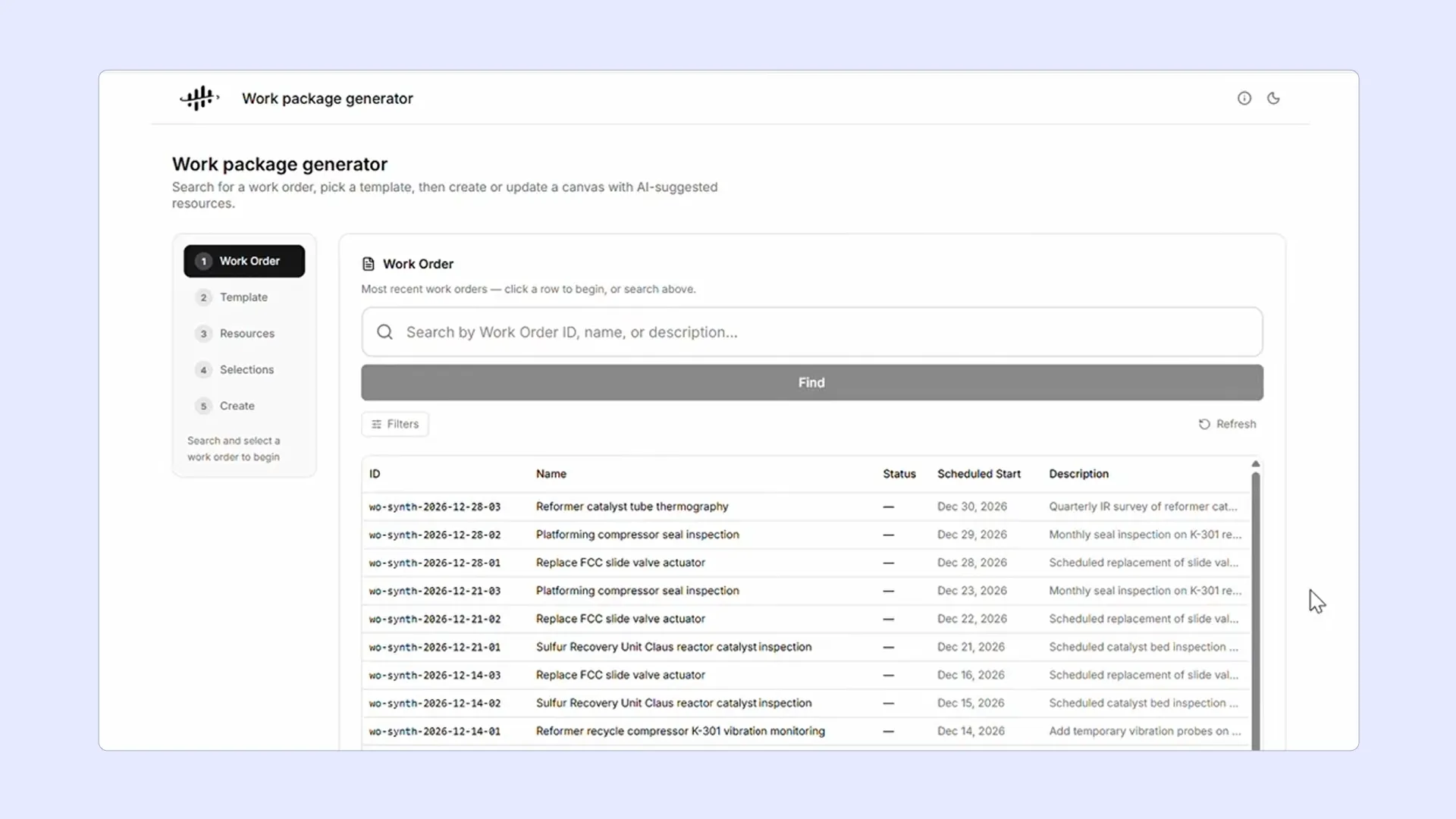Viewport: 1456px width, 819px height.
Task: Sort by the Name column header
Action: [x=551, y=474]
